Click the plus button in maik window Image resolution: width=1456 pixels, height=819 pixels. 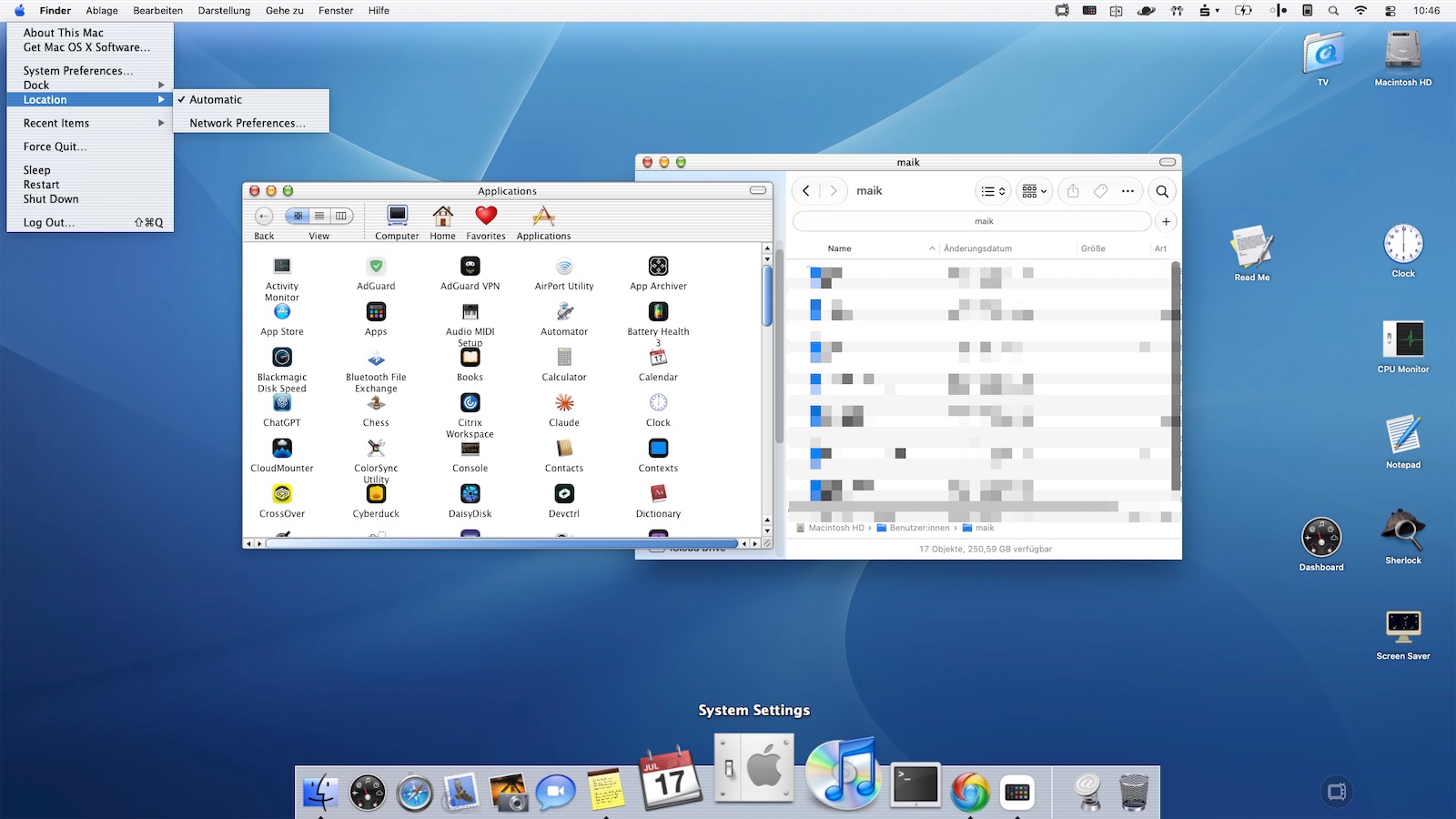[1166, 221]
